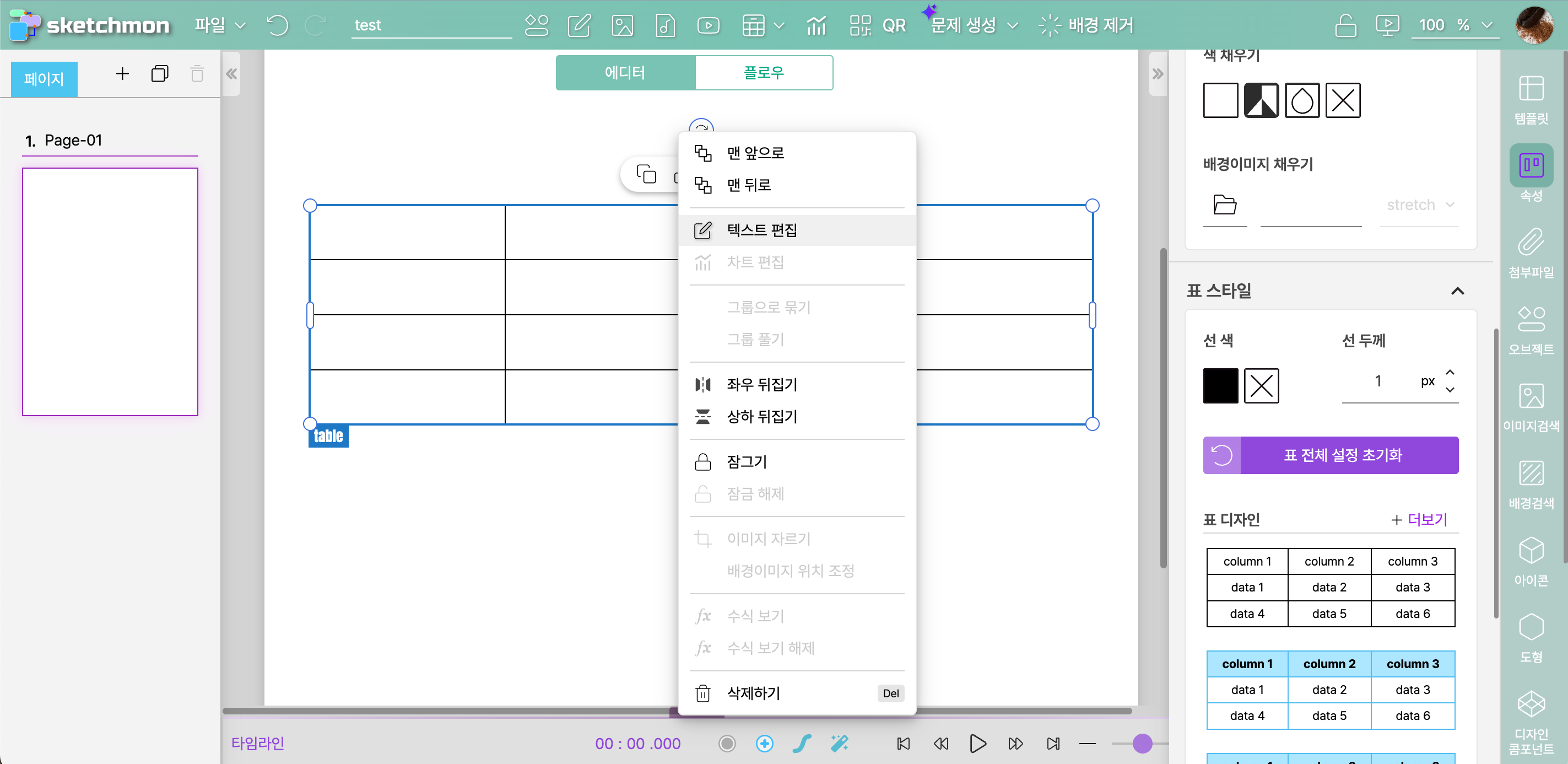Open the 아이콘 sidebar panel
This screenshot has height=764, width=1568.
point(1531,561)
